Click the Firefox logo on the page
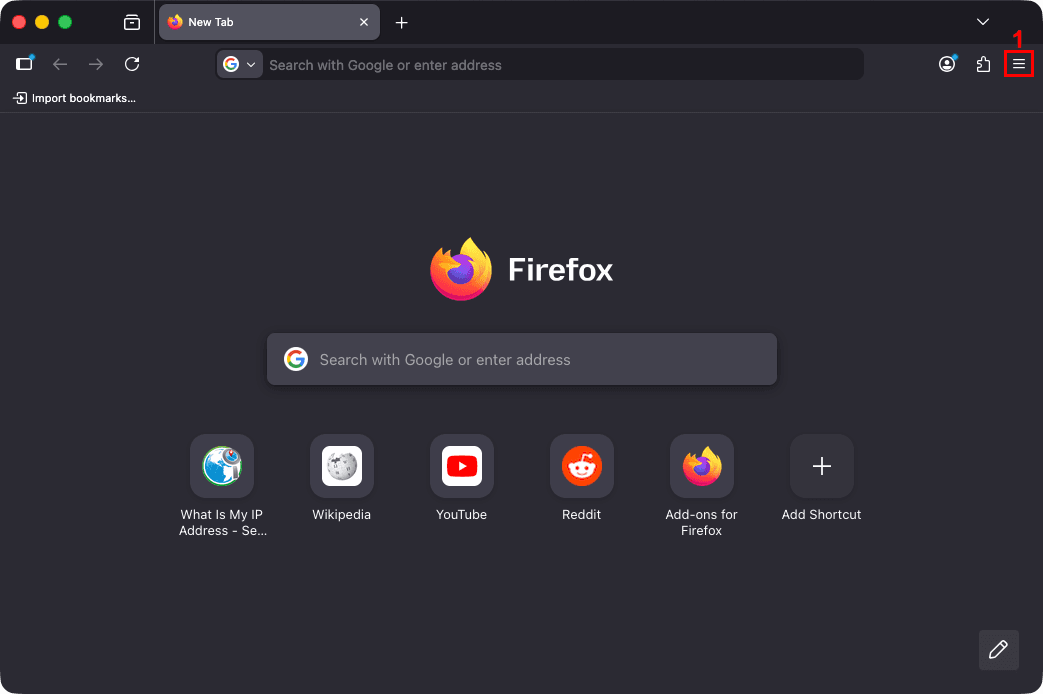The height and width of the screenshot is (694, 1043). (x=461, y=269)
